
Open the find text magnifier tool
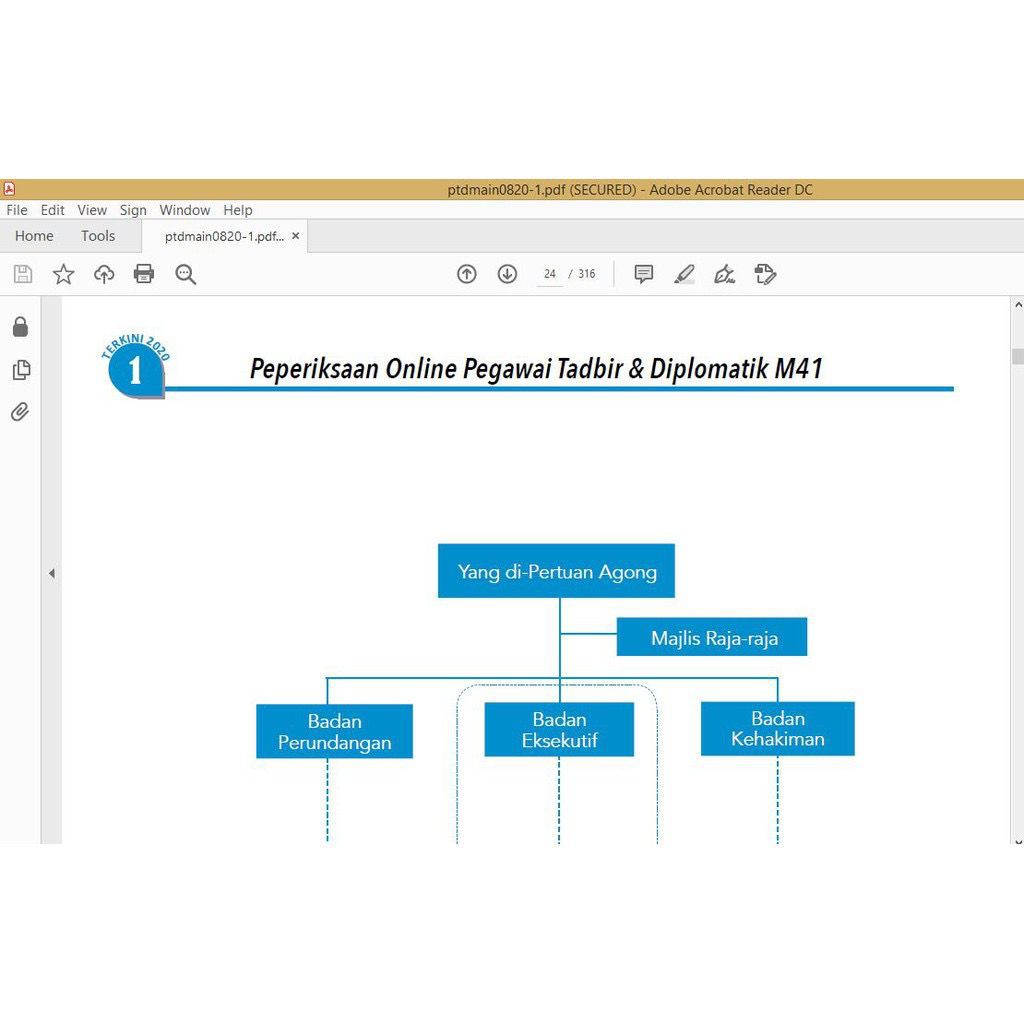click(185, 274)
